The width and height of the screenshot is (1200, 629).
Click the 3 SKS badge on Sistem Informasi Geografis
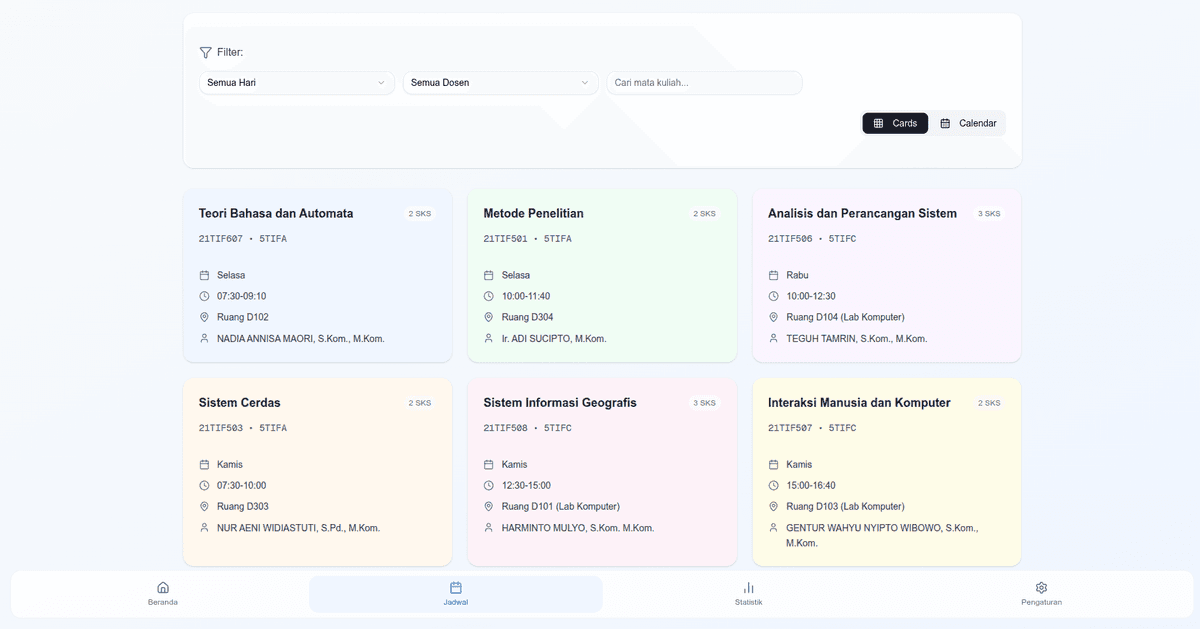click(704, 403)
